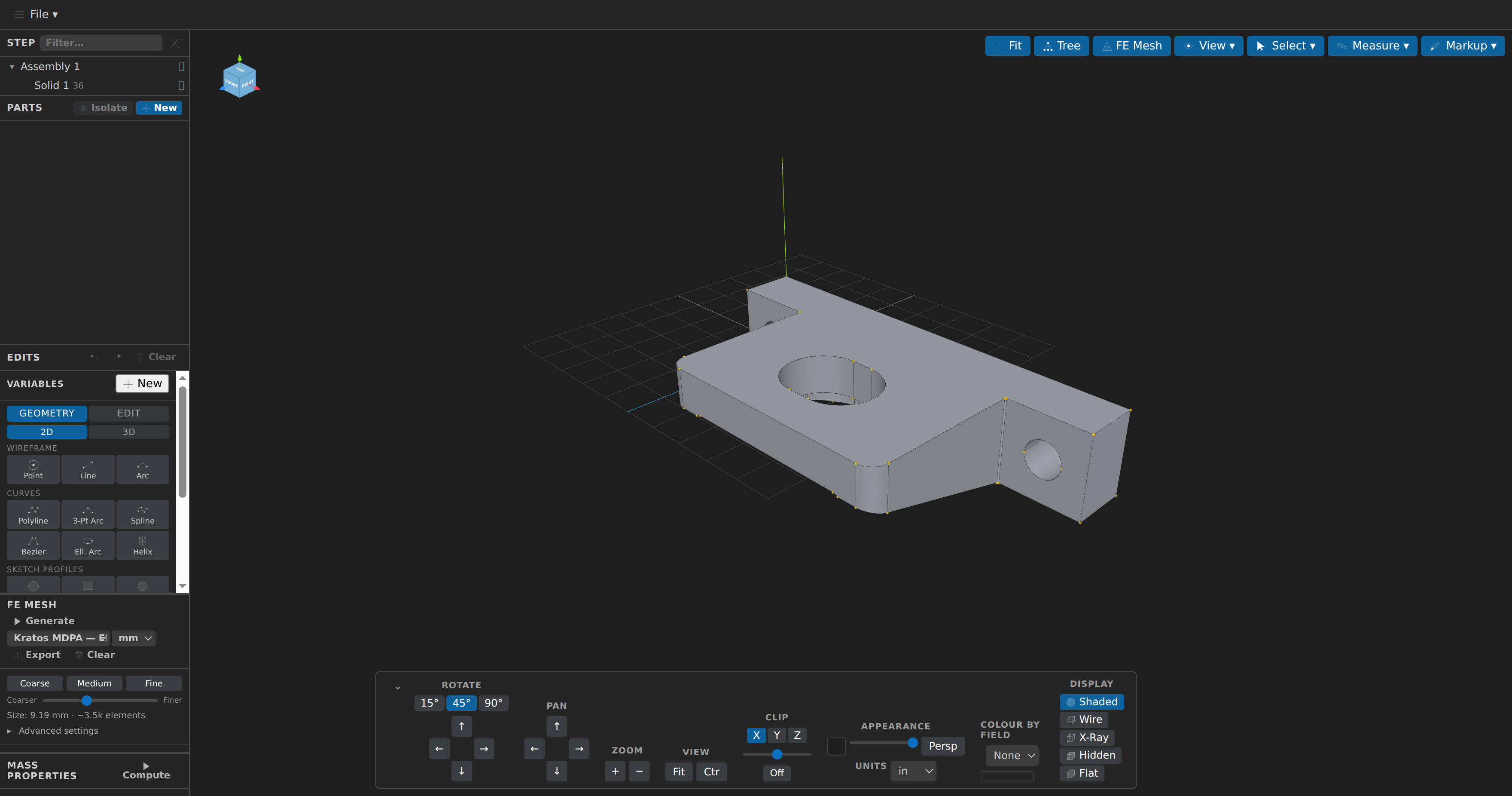The height and width of the screenshot is (796, 1512).
Task: Open the View dropdown
Action: (x=1209, y=46)
